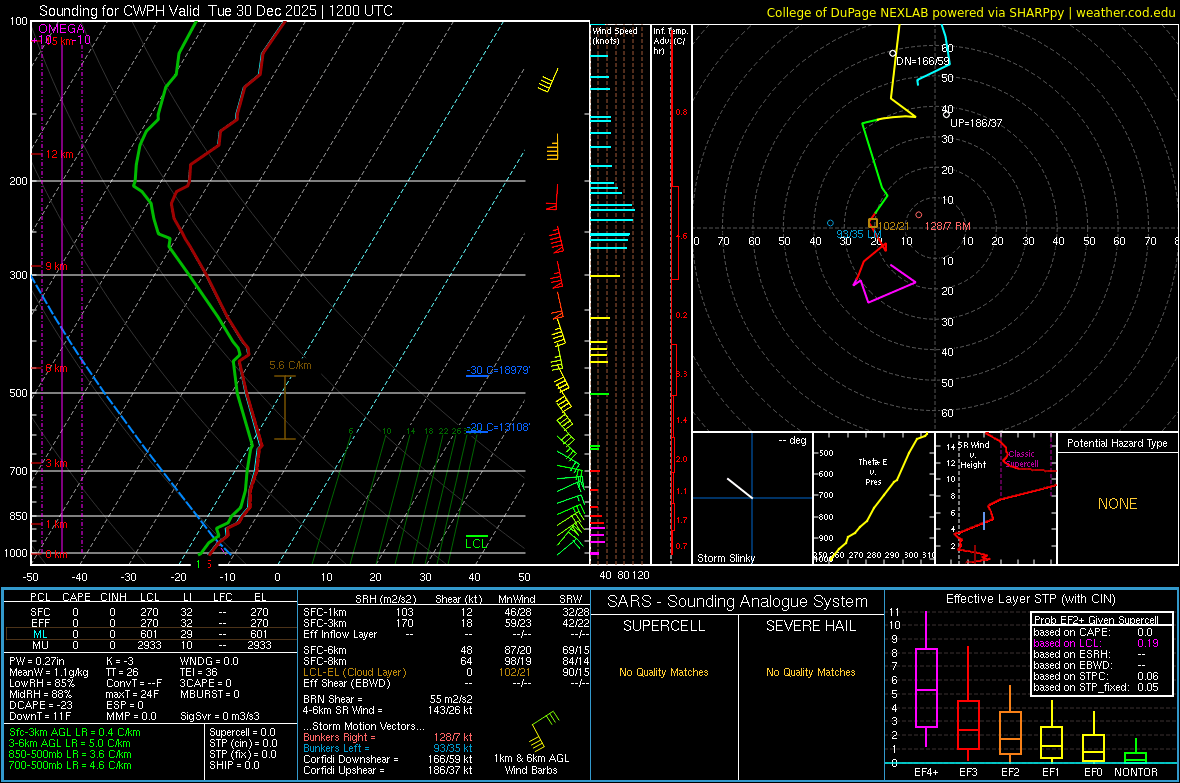
Task: Click the orange EF2 box plot
Action: point(1010,733)
